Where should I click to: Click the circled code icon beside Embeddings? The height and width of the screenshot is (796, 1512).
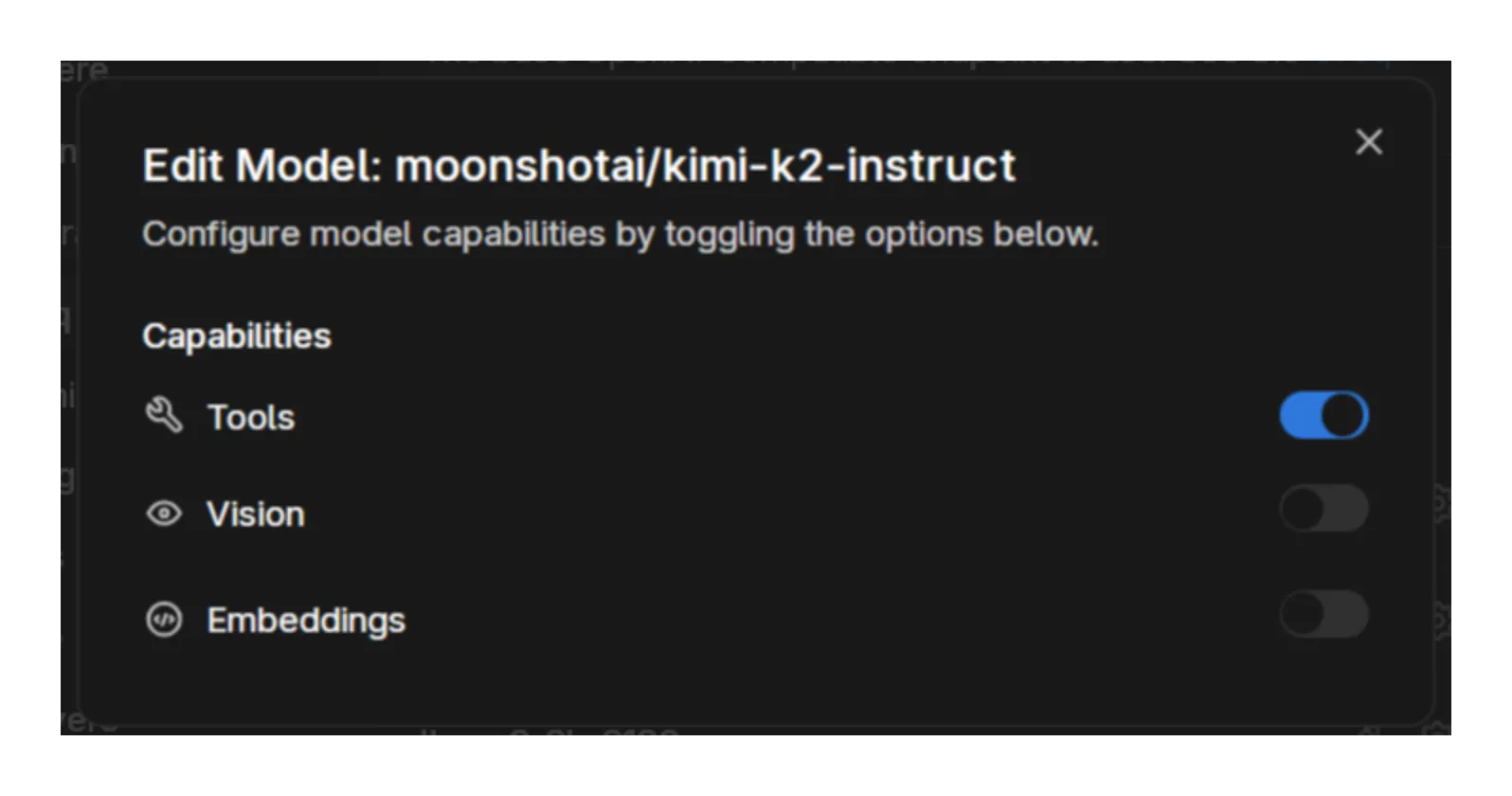[163, 620]
